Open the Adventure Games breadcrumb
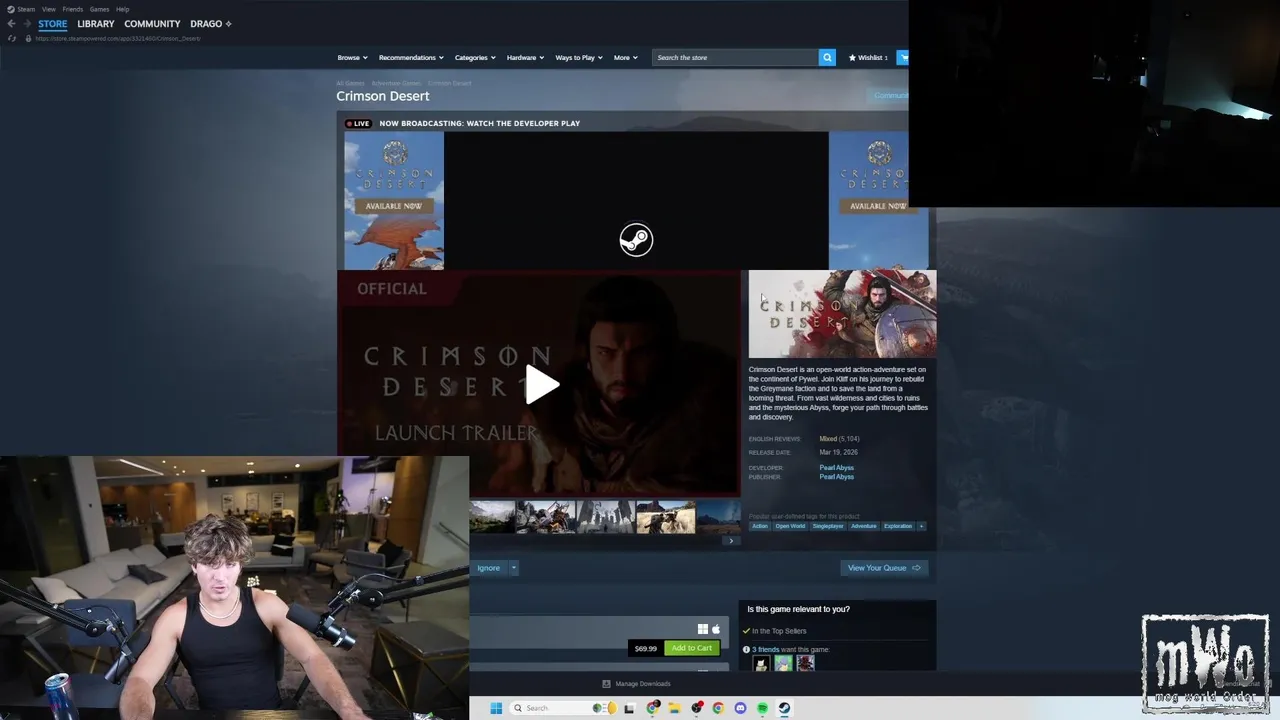The height and width of the screenshot is (720, 1280). [x=396, y=83]
